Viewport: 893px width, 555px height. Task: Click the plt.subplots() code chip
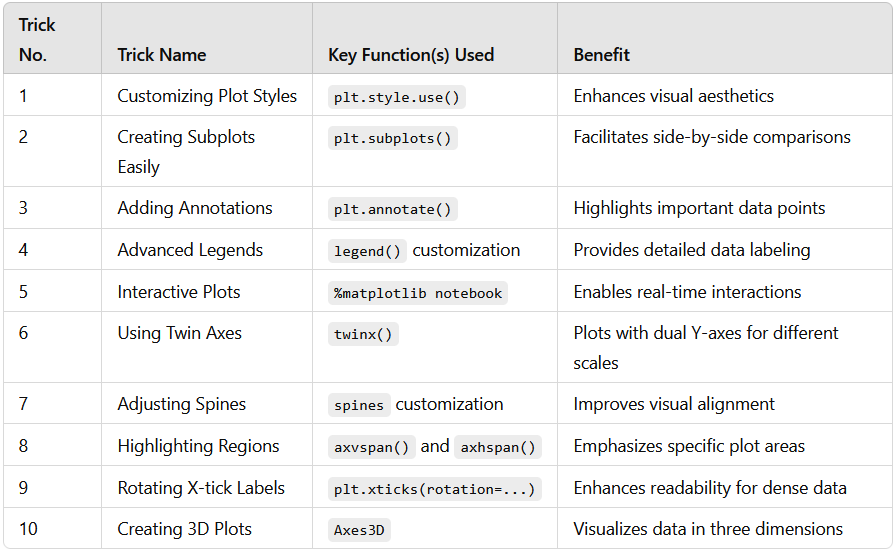point(392,138)
